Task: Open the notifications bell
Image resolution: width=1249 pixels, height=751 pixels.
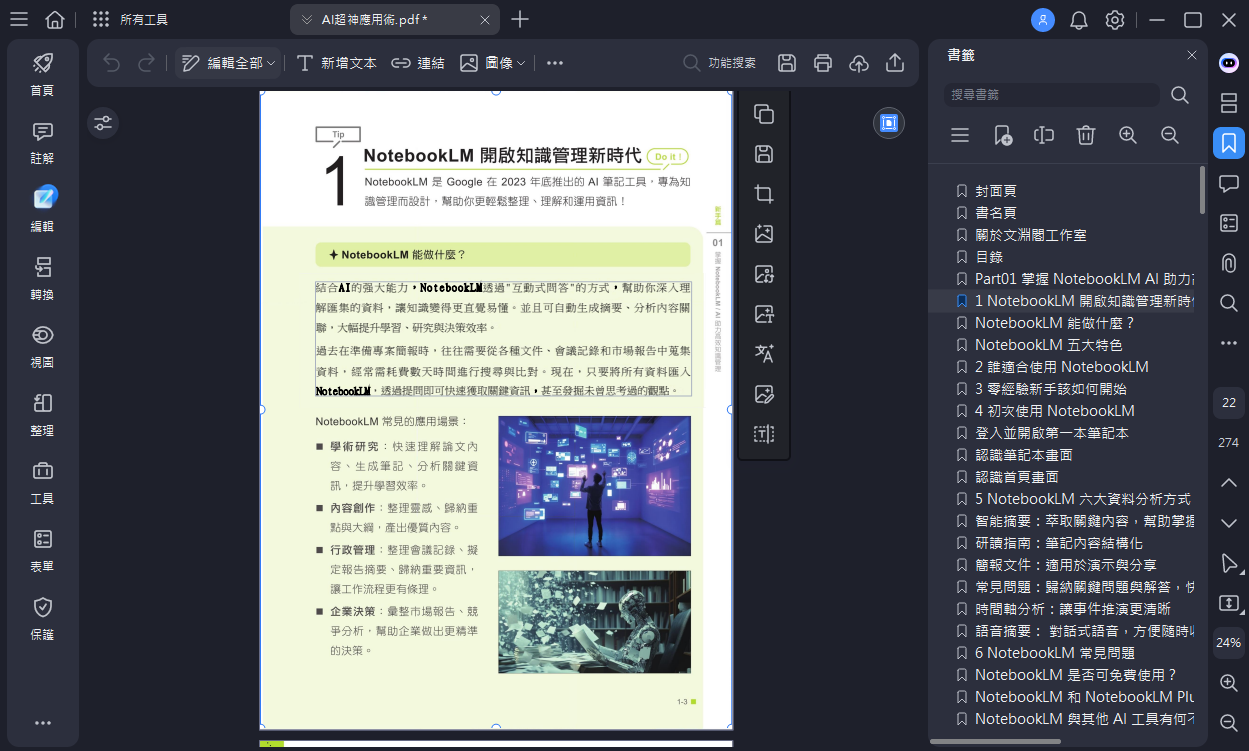Action: (1079, 20)
